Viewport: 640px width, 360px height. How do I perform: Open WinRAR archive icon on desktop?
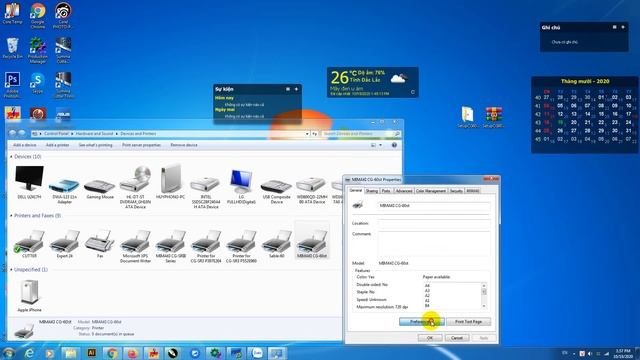click(x=493, y=117)
